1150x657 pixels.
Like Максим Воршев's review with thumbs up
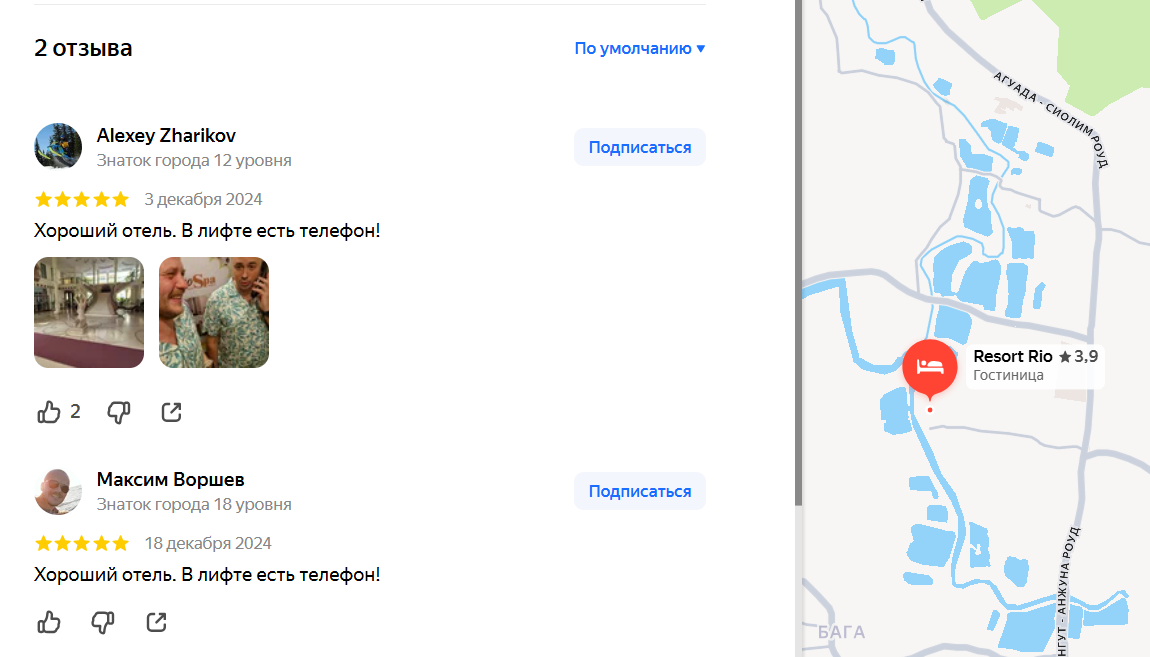tap(49, 623)
